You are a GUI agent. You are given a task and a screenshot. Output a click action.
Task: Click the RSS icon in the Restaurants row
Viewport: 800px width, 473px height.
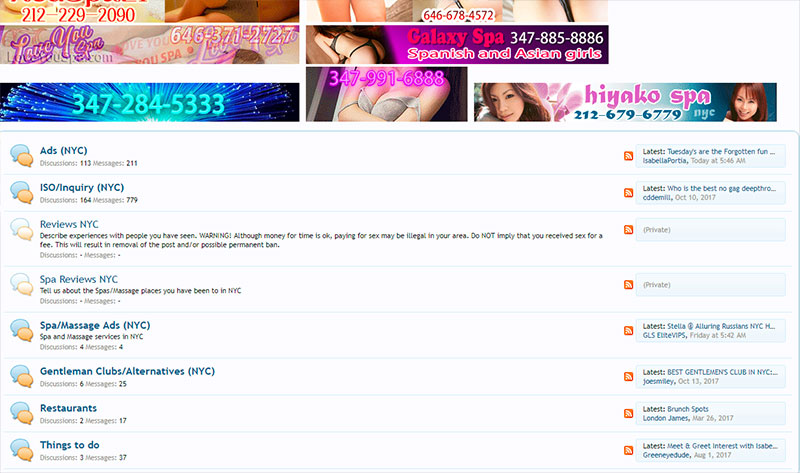pyautogui.click(x=628, y=413)
